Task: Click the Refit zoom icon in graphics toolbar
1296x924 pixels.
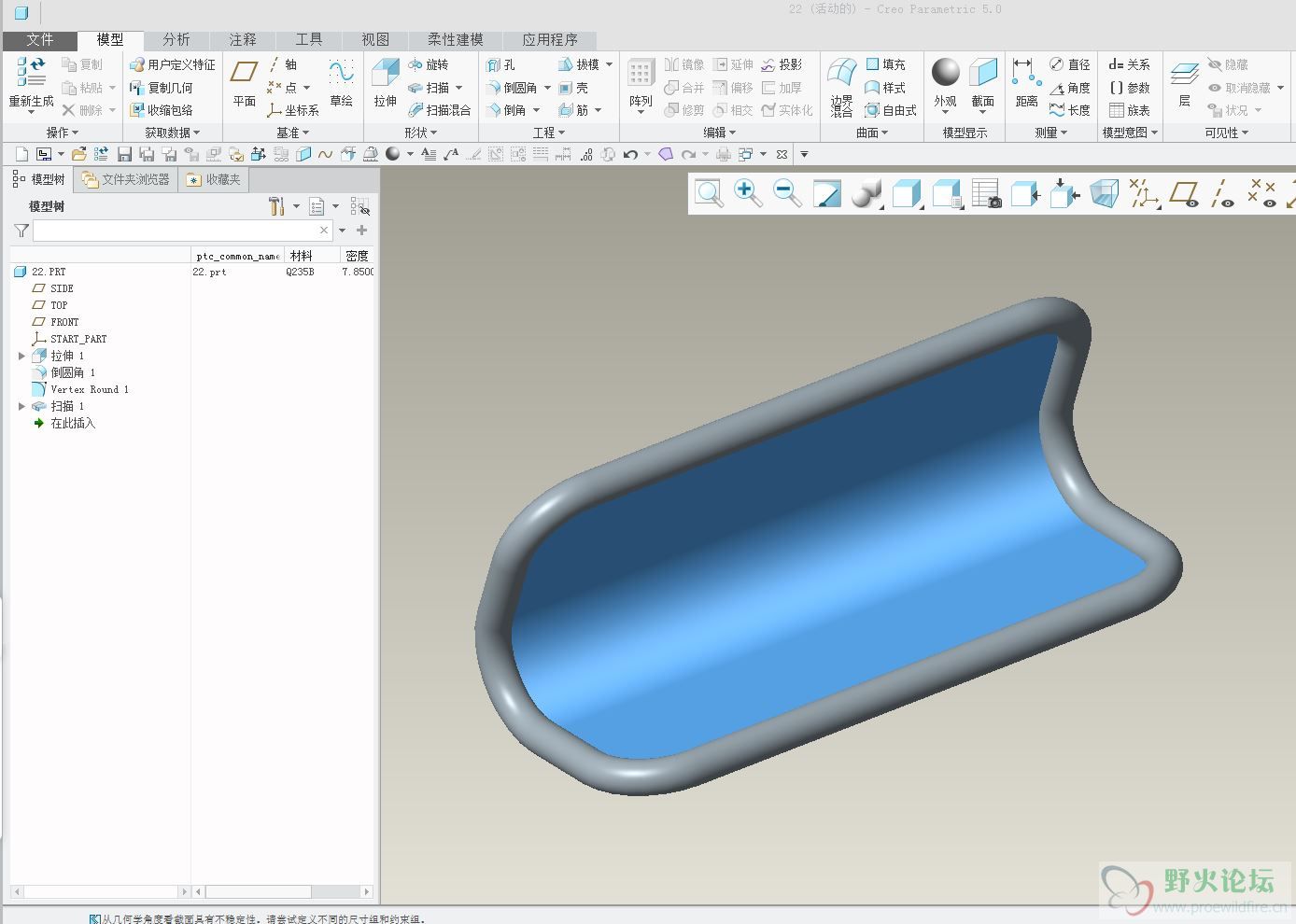Action: pyautogui.click(x=709, y=193)
